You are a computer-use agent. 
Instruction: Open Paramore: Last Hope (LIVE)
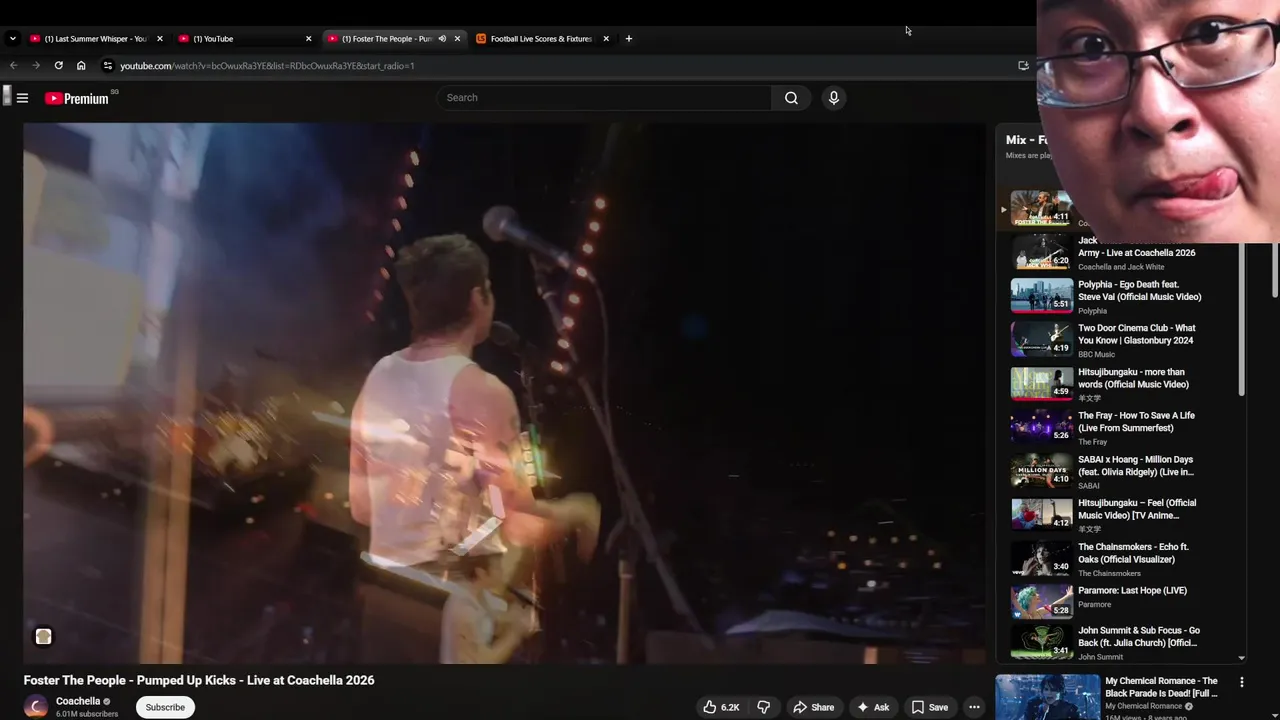[x=1123, y=602]
